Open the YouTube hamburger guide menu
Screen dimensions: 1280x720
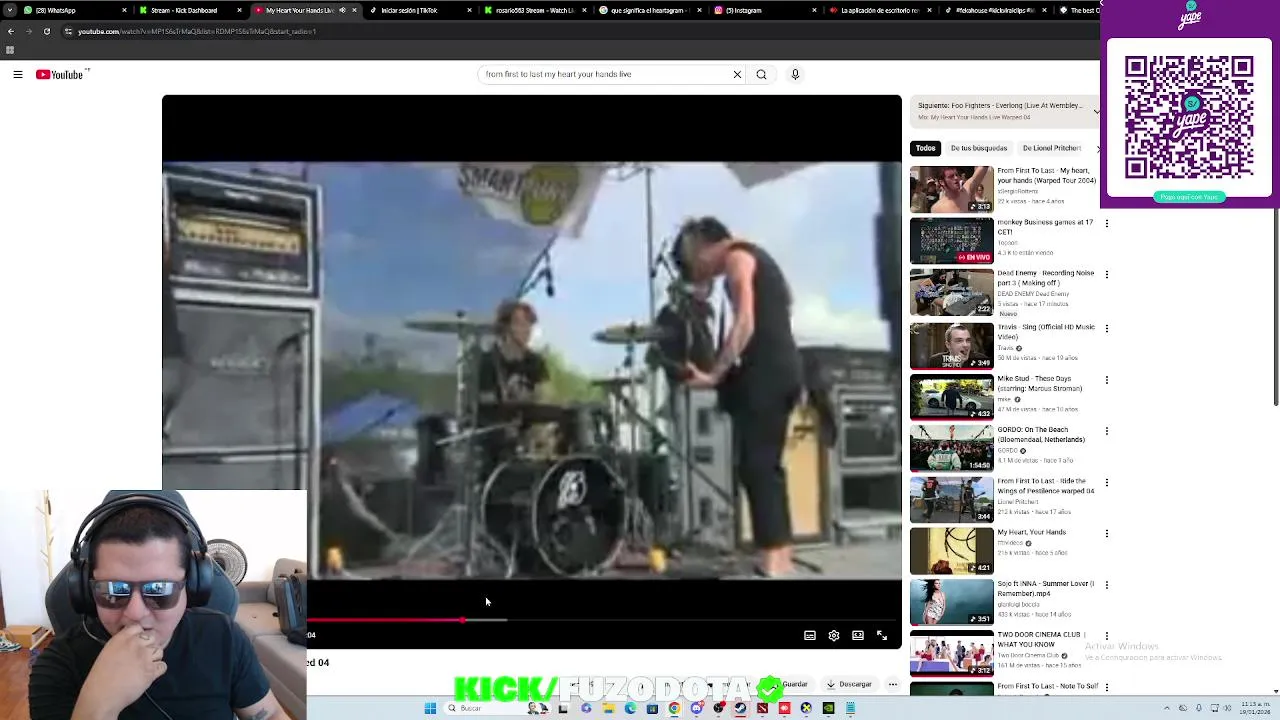pos(17,74)
